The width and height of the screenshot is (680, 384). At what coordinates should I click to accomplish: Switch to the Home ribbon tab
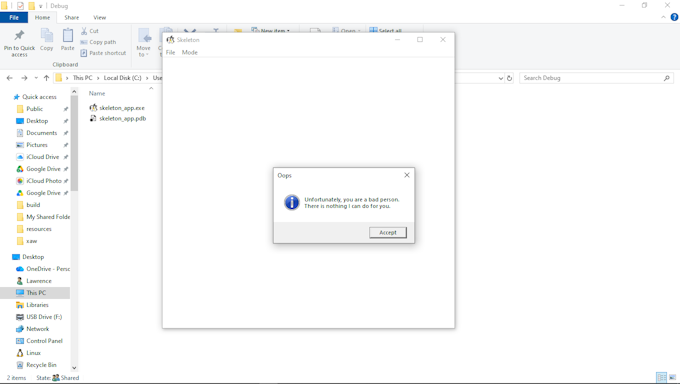(x=42, y=17)
